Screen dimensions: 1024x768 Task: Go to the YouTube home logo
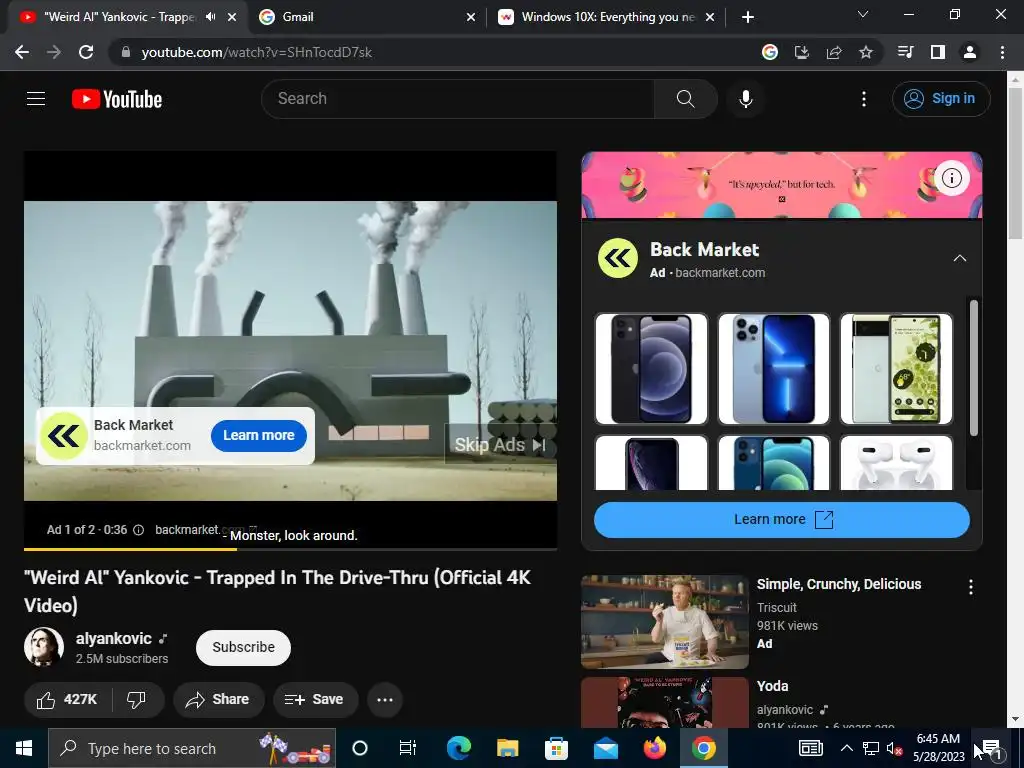117,99
